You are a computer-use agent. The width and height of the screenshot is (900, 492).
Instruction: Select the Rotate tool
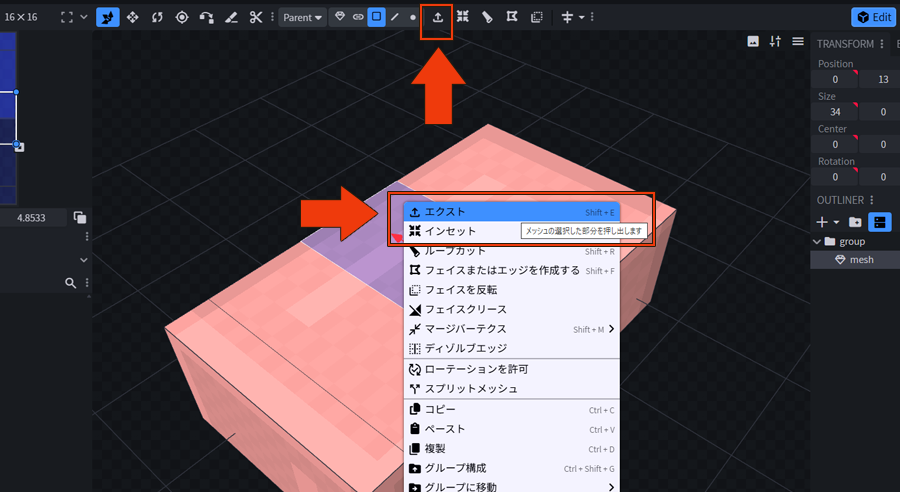coord(157,17)
